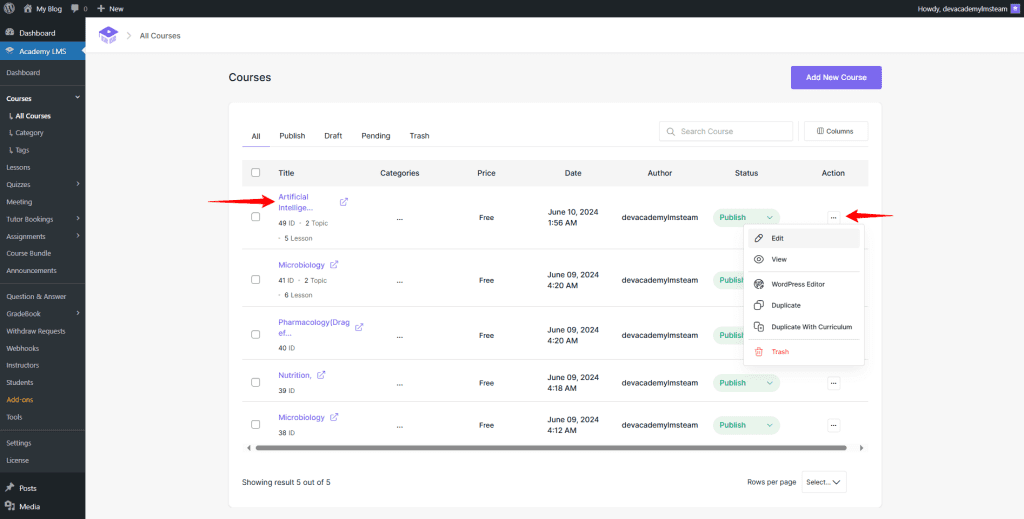Click the horizontal table scrollbar
1024x519 pixels.
point(550,448)
